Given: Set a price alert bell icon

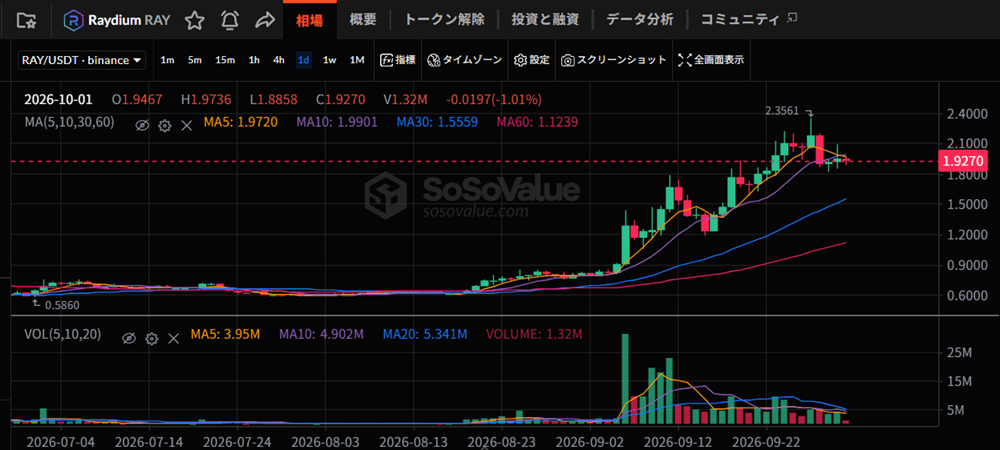Looking at the screenshot, I should pyautogui.click(x=230, y=20).
